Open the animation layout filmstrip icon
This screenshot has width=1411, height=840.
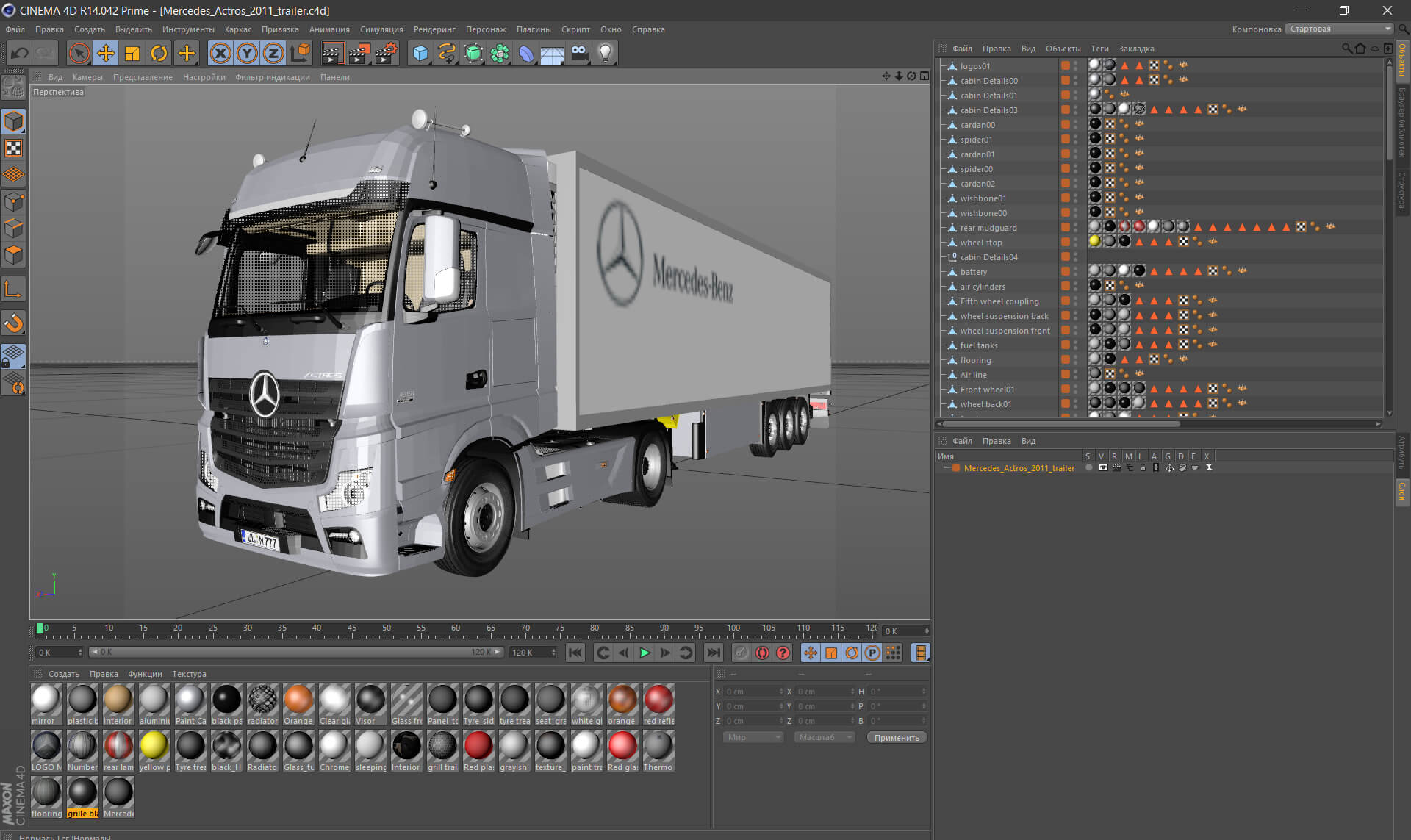click(x=920, y=653)
